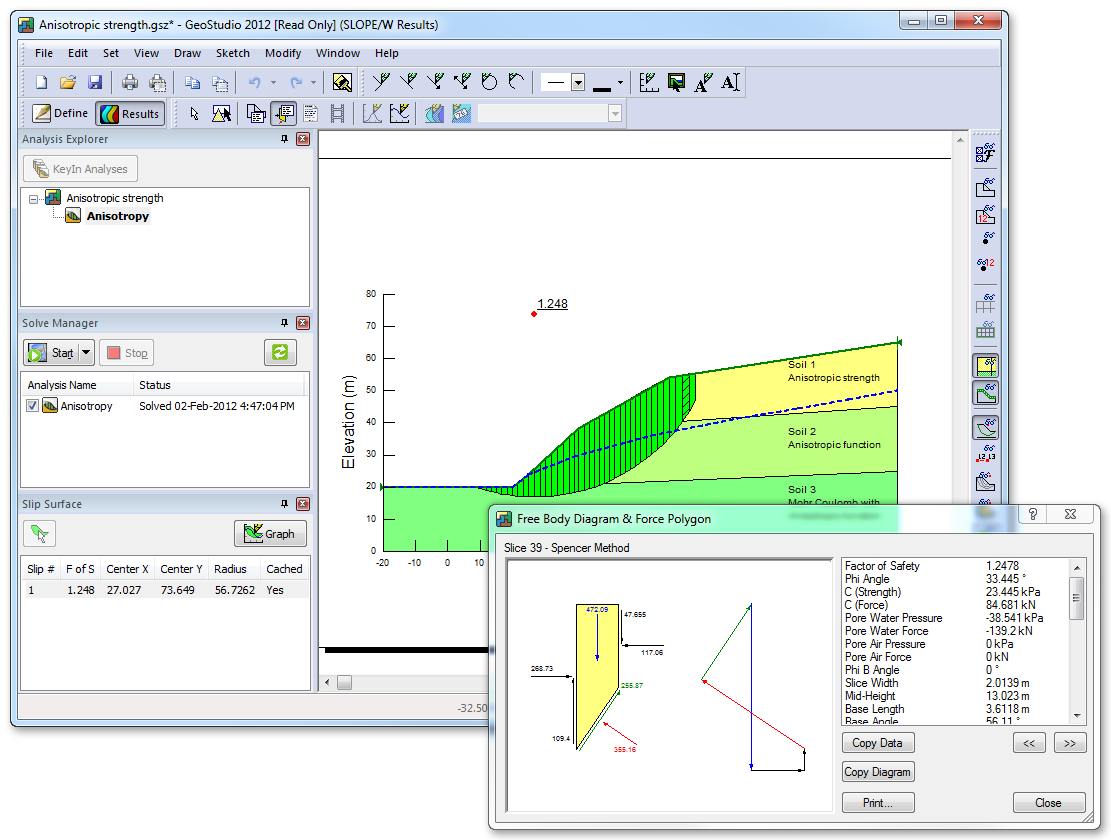Click the Open file folder icon
Screen dimensions: 1111x840
click(x=68, y=82)
